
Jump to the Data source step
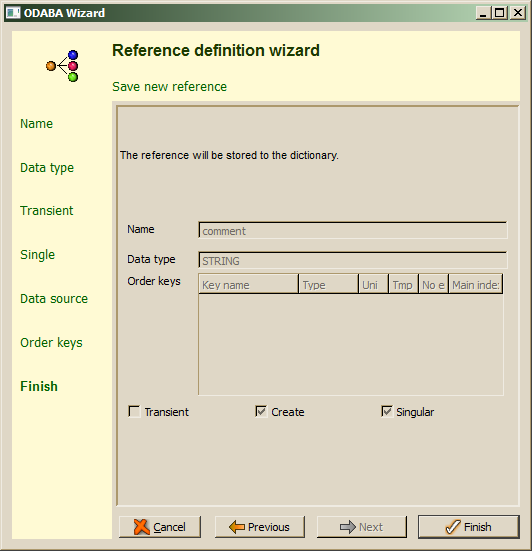54,299
